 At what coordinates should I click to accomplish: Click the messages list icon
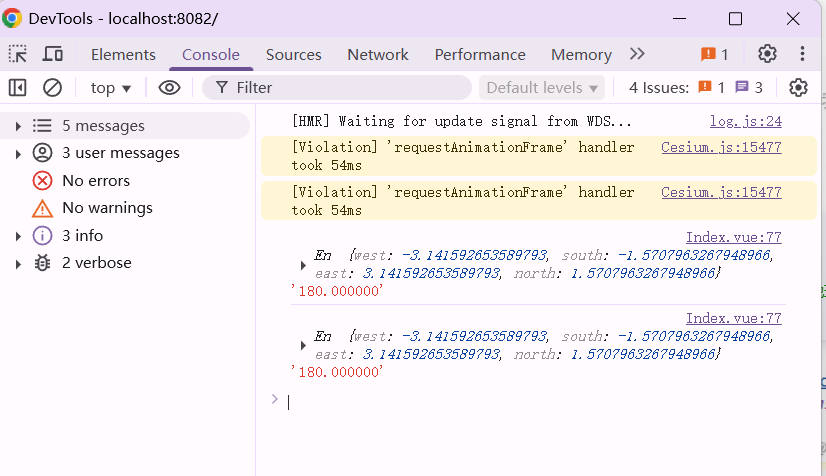coord(42,126)
